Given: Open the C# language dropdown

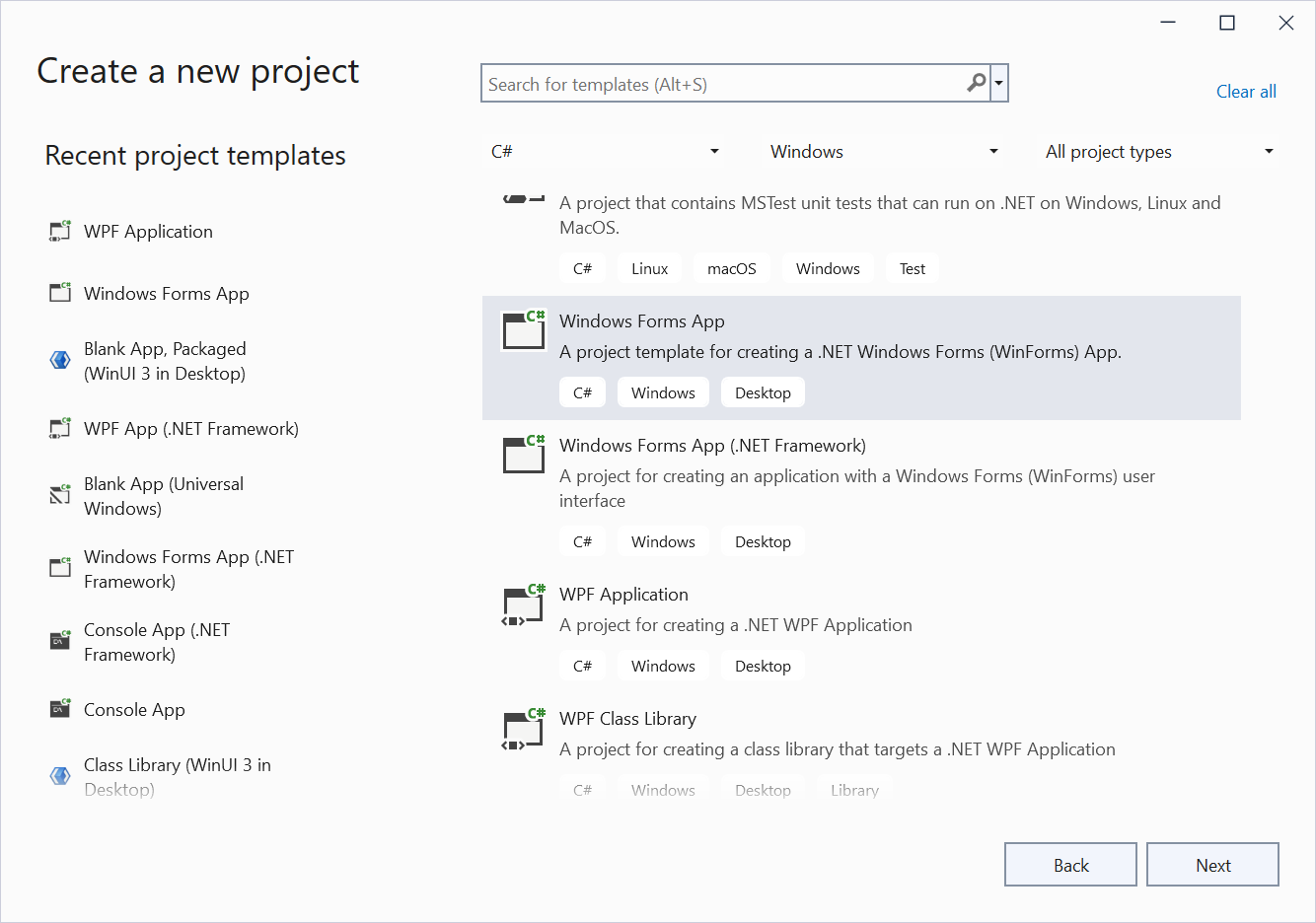Looking at the screenshot, I should pyautogui.click(x=604, y=151).
